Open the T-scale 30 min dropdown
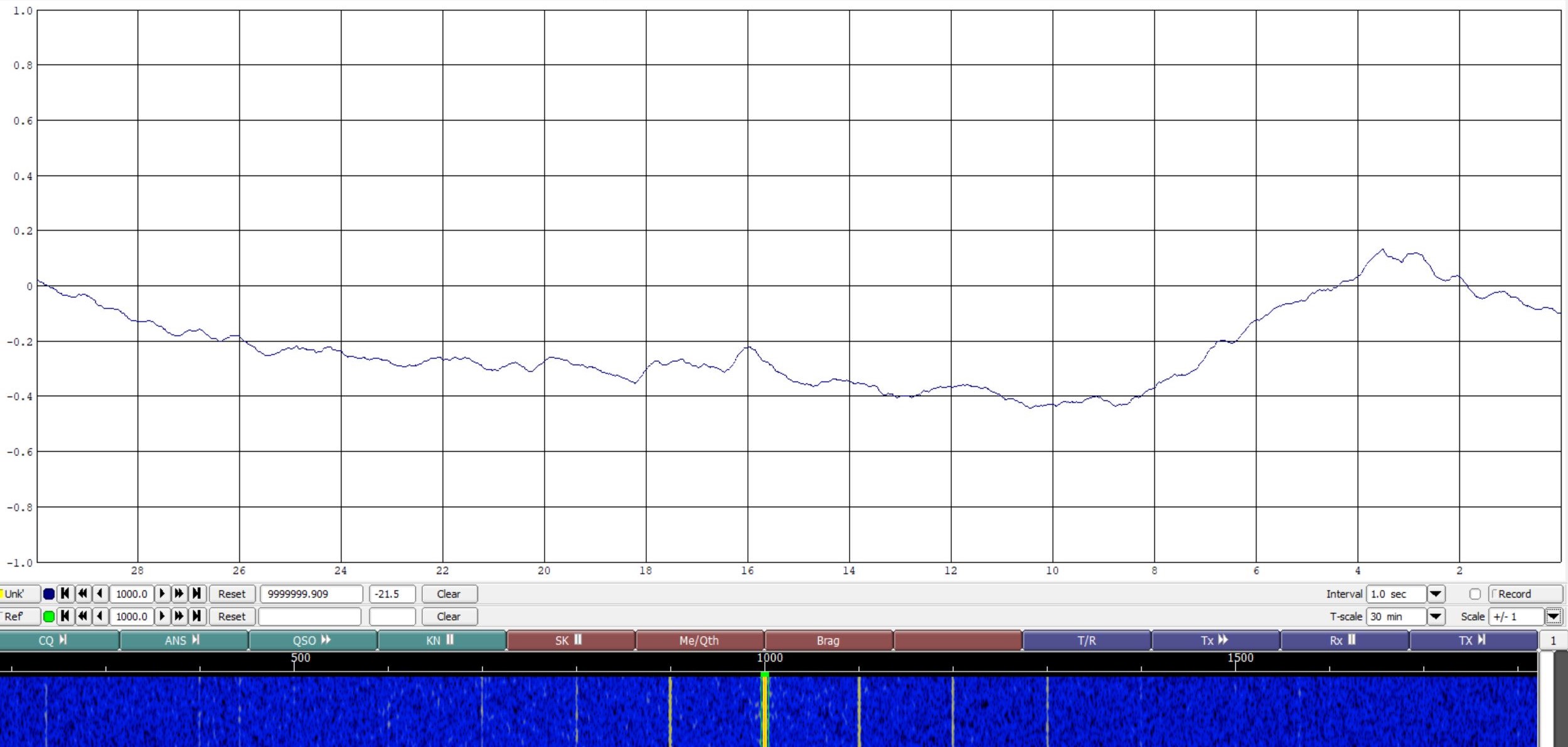This screenshot has height=747, width=1568. 1436,616
